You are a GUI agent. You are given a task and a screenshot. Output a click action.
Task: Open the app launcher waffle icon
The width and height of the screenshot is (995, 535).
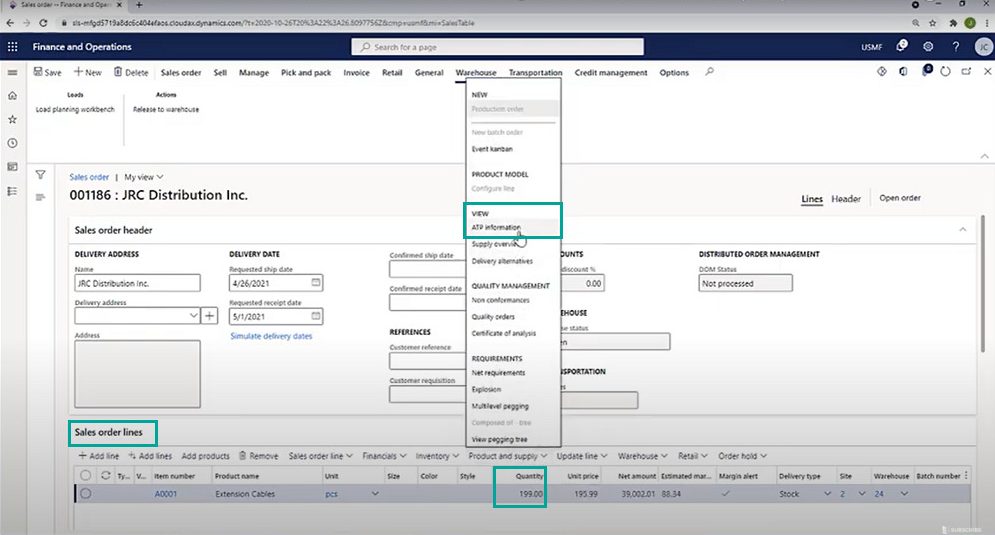click(x=13, y=47)
